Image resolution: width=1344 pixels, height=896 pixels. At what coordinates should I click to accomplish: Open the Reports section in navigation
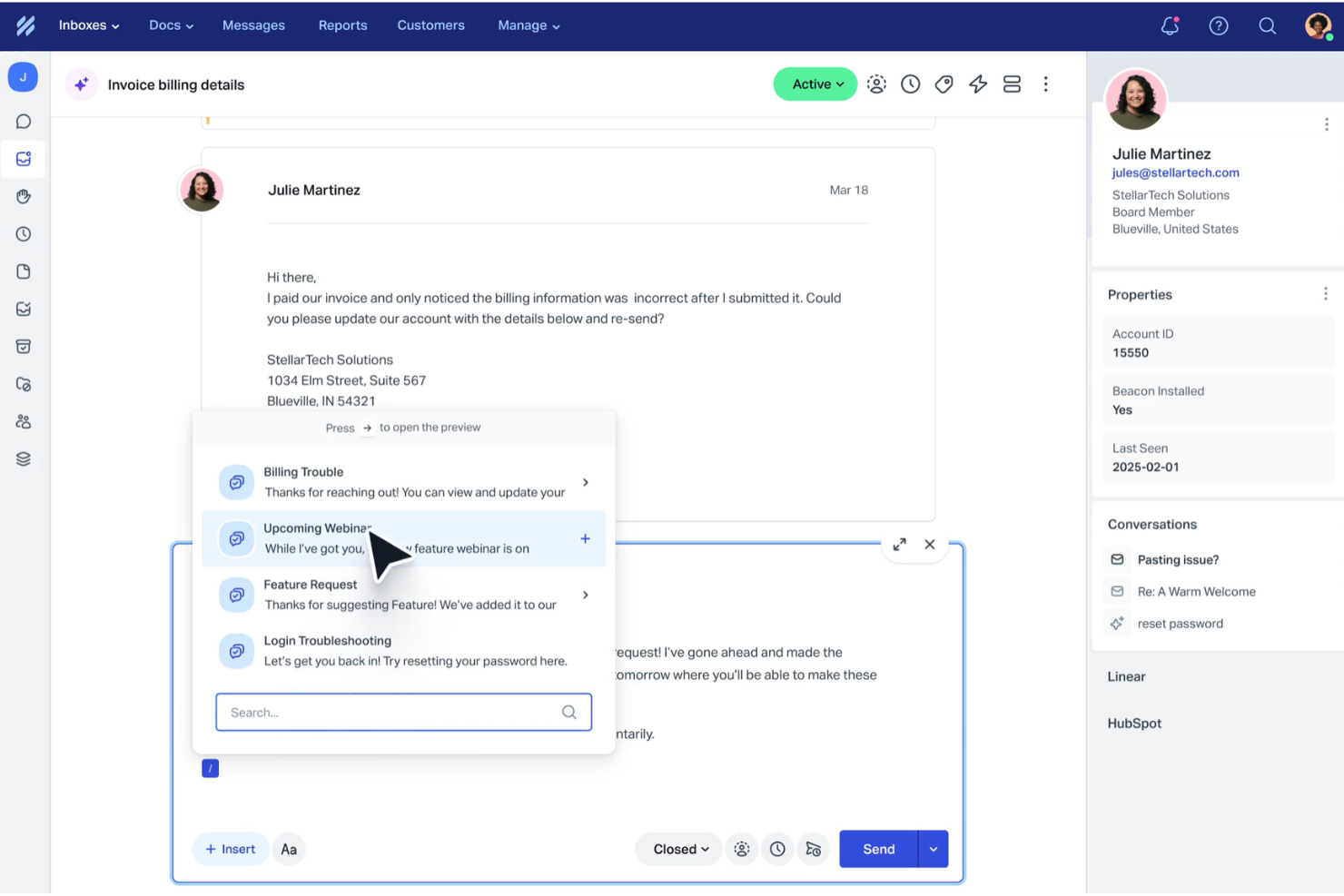pyautogui.click(x=342, y=25)
